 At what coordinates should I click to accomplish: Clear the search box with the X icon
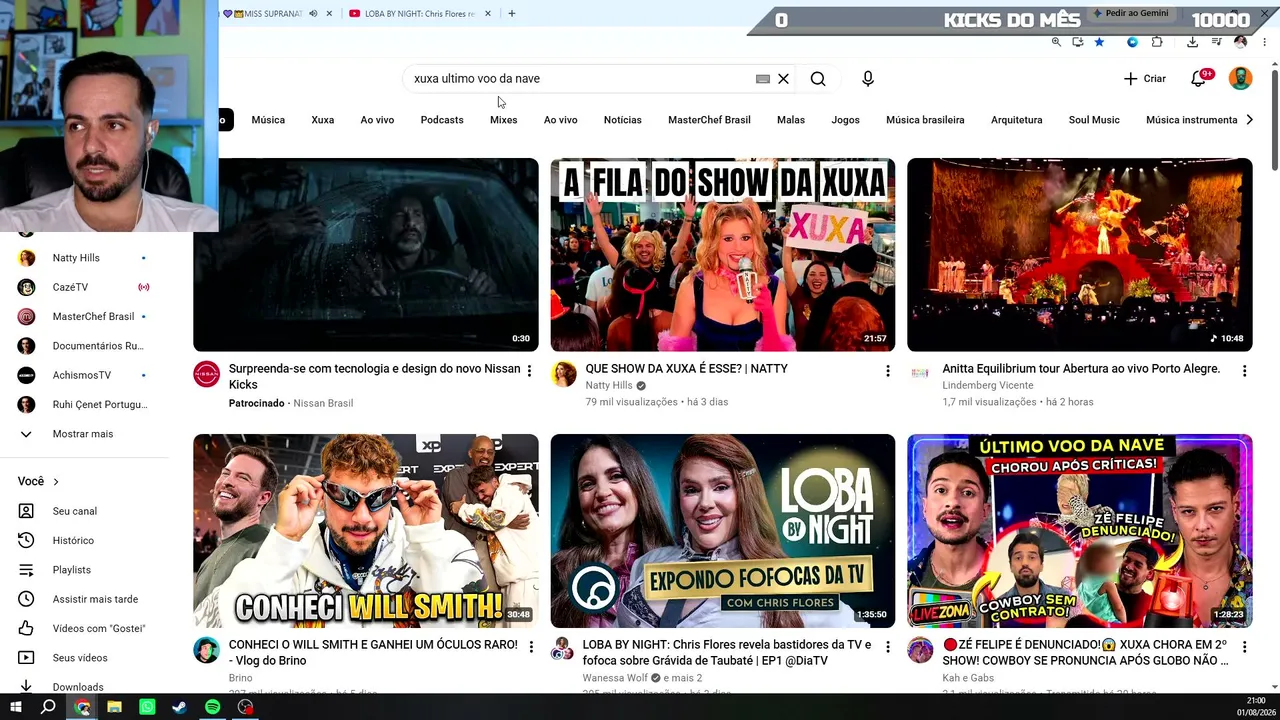pyautogui.click(x=784, y=79)
